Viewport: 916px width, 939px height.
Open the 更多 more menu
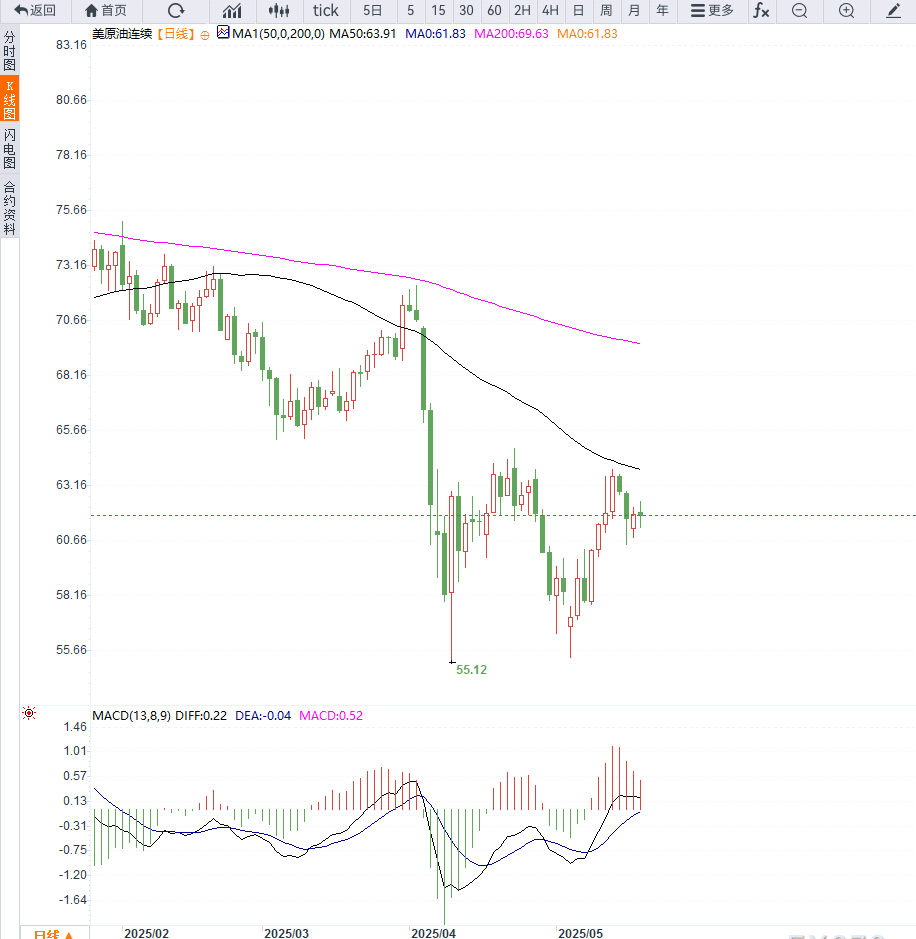tap(712, 11)
